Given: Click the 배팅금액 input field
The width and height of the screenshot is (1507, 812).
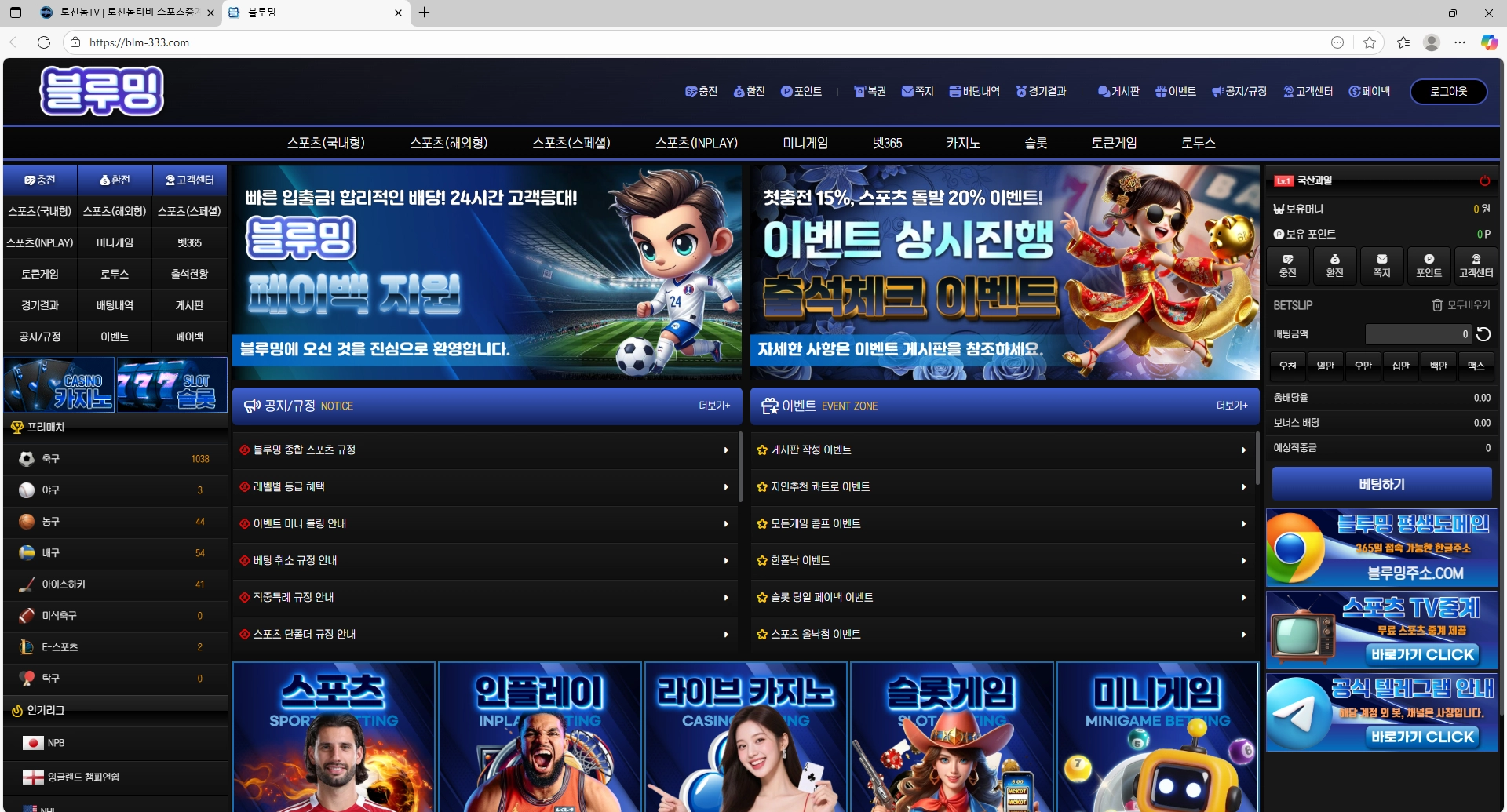Looking at the screenshot, I should pyautogui.click(x=1418, y=334).
